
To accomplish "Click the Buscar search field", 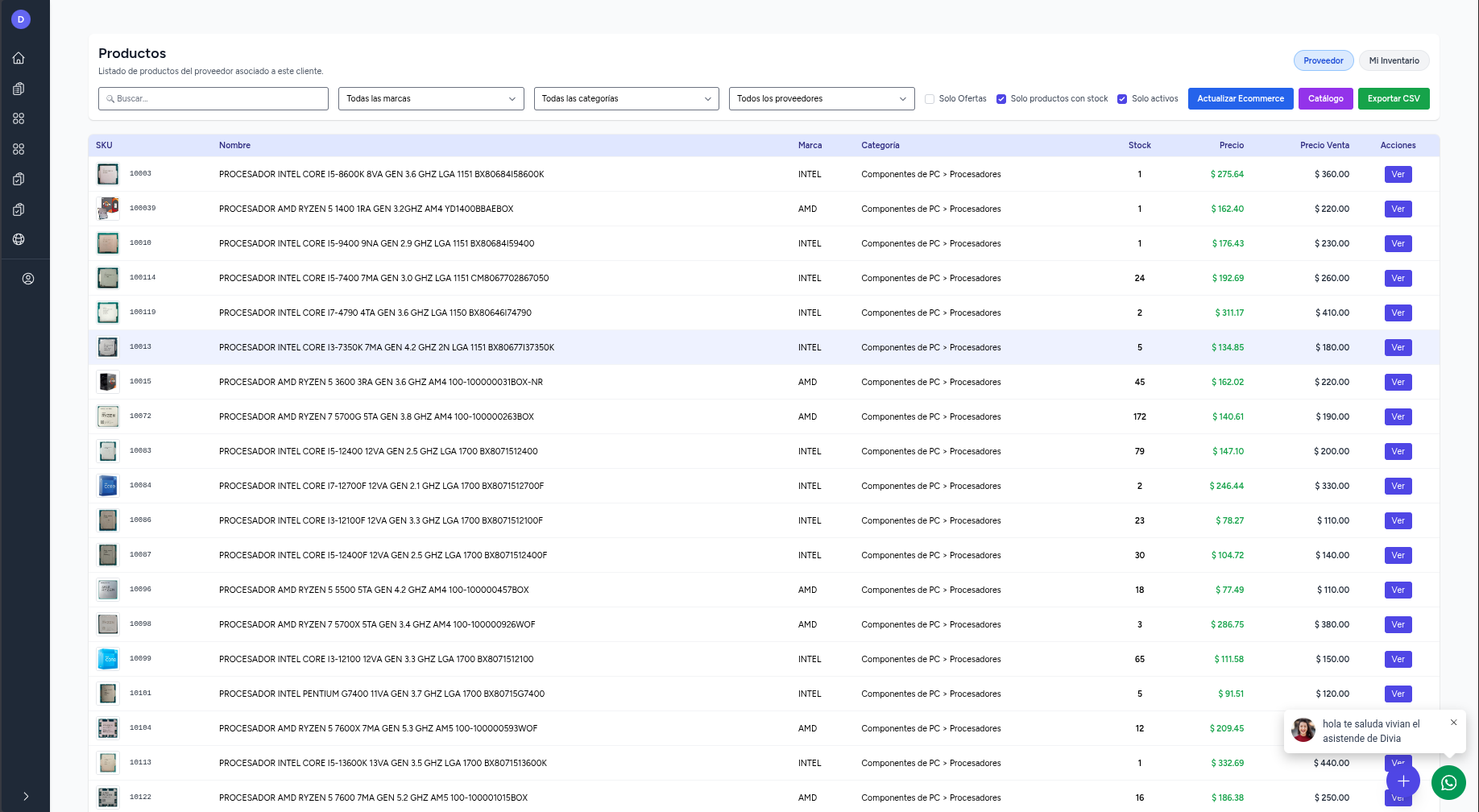I will point(213,98).
